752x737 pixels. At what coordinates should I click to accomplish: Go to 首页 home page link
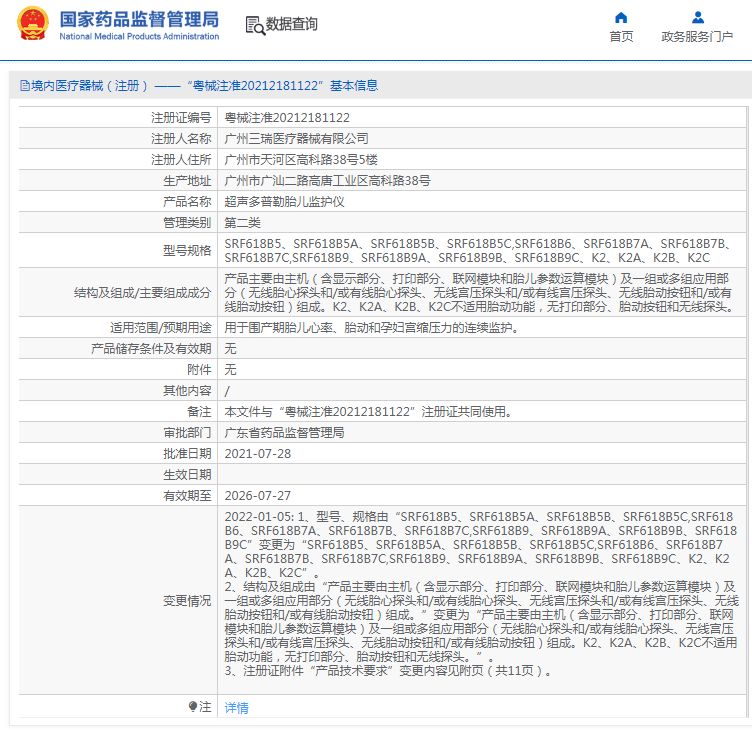(621, 36)
